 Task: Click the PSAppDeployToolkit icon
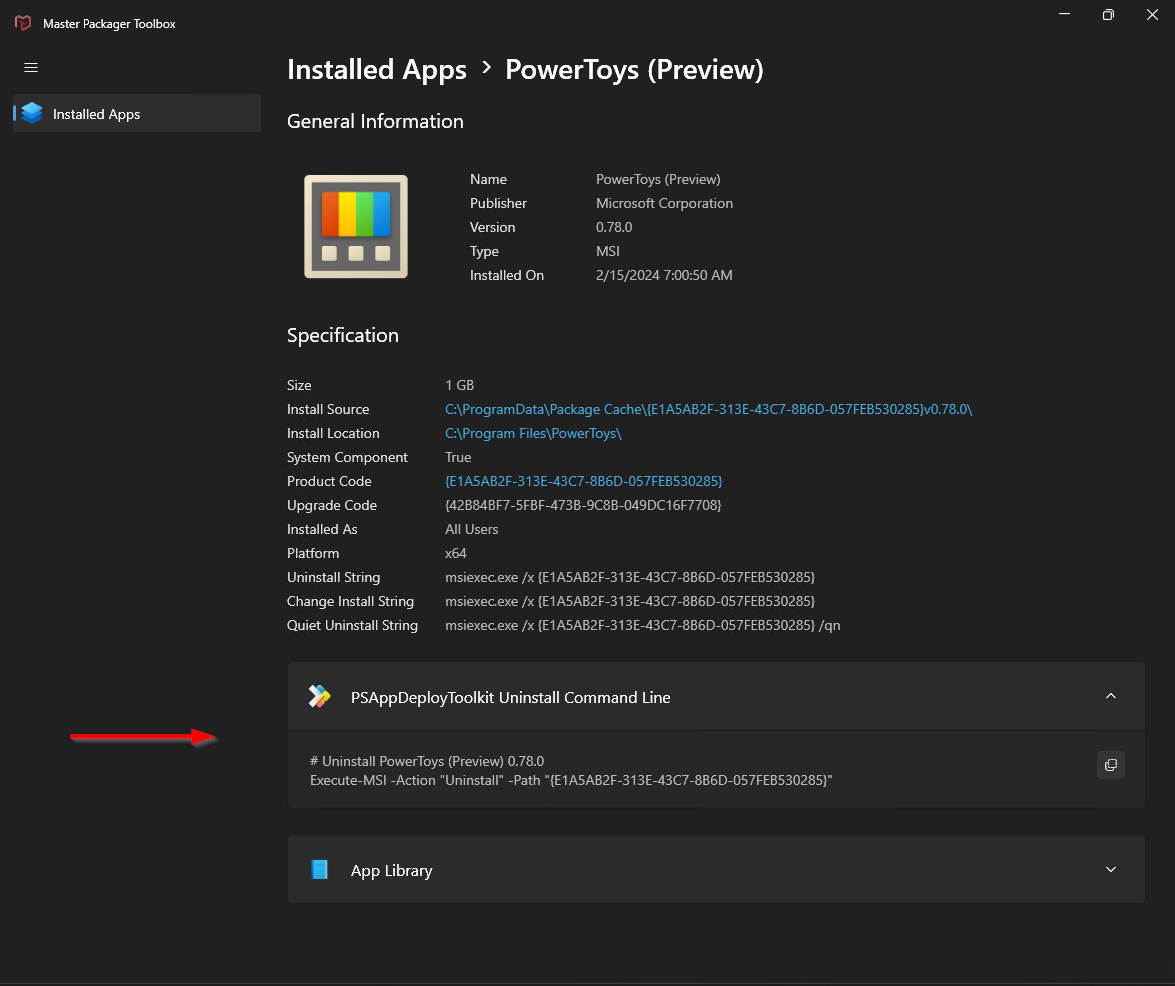coord(320,697)
